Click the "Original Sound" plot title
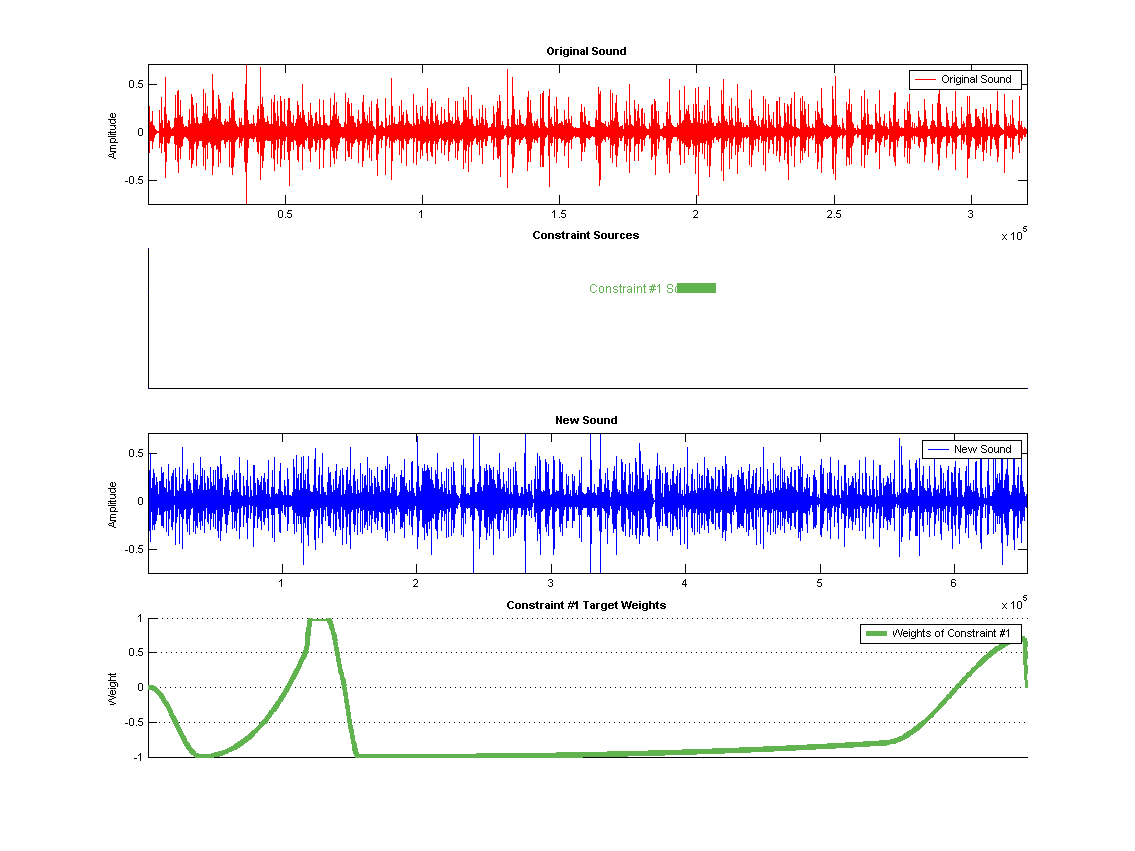Image resolution: width=1135 pixels, height=851 pixels. [586, 51]
